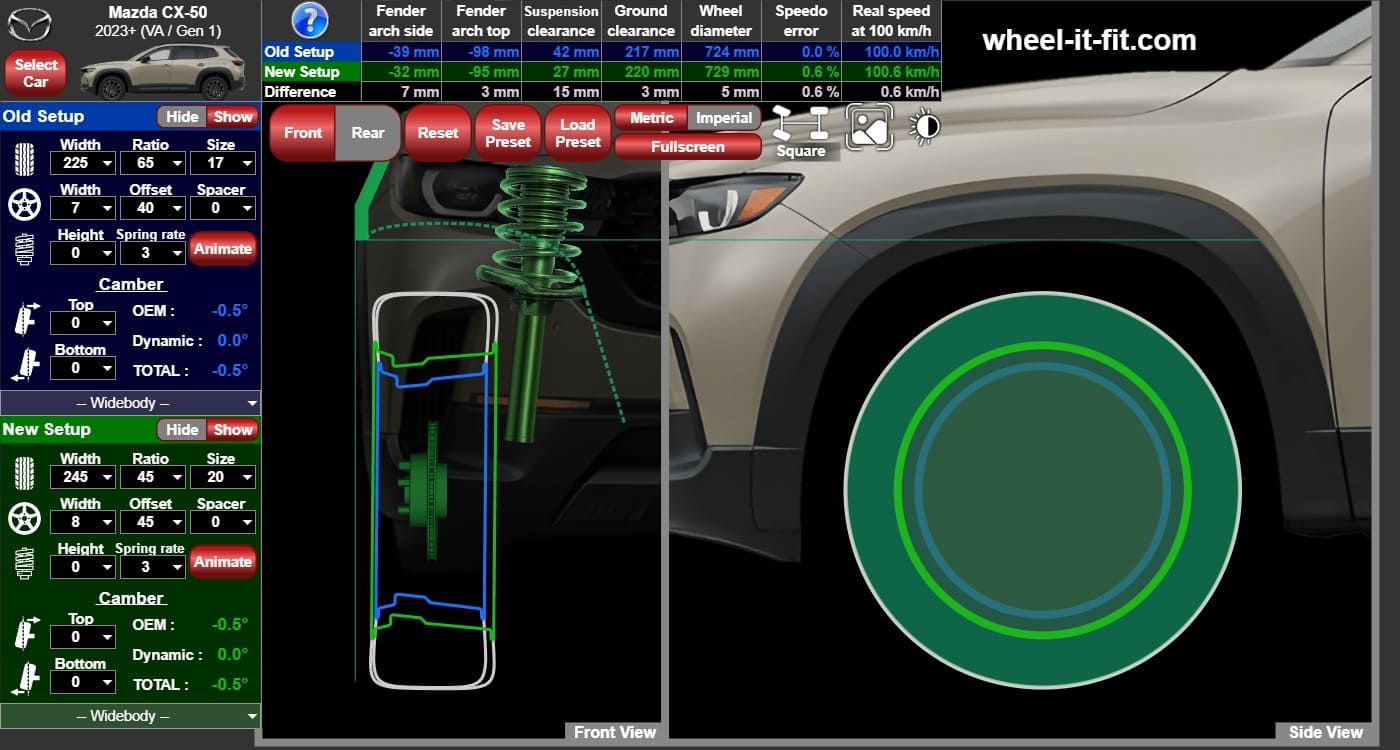This screenshot has height=750, width=1400.
Task: Show the Old Setup overlay
Action: (x=233, y=117)
